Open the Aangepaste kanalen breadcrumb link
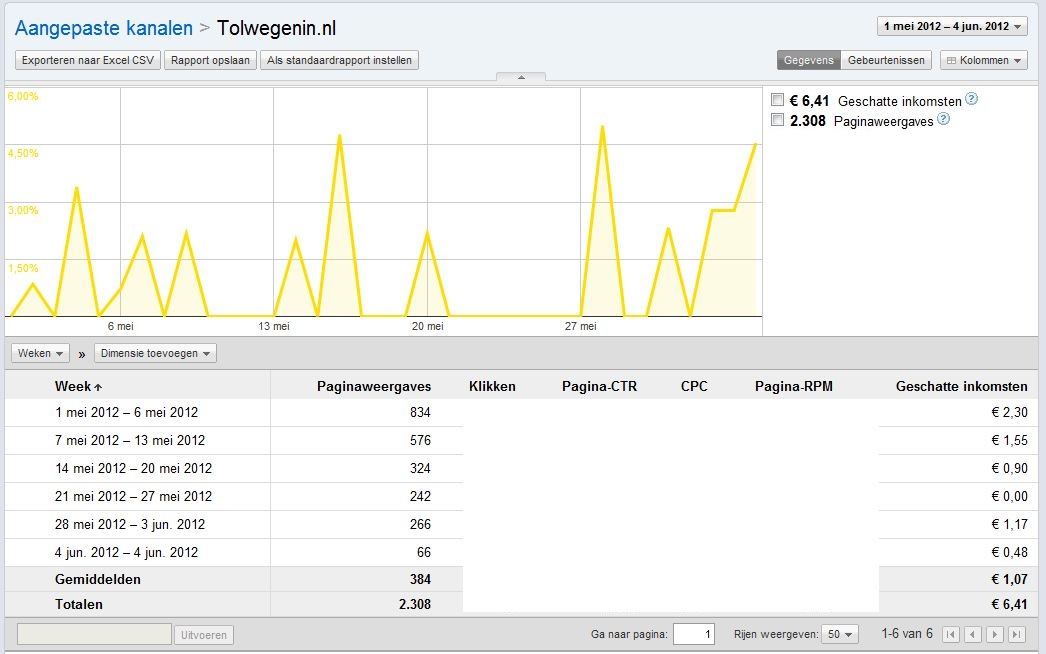The image size is (1046, 654). [x=103, y=28]
